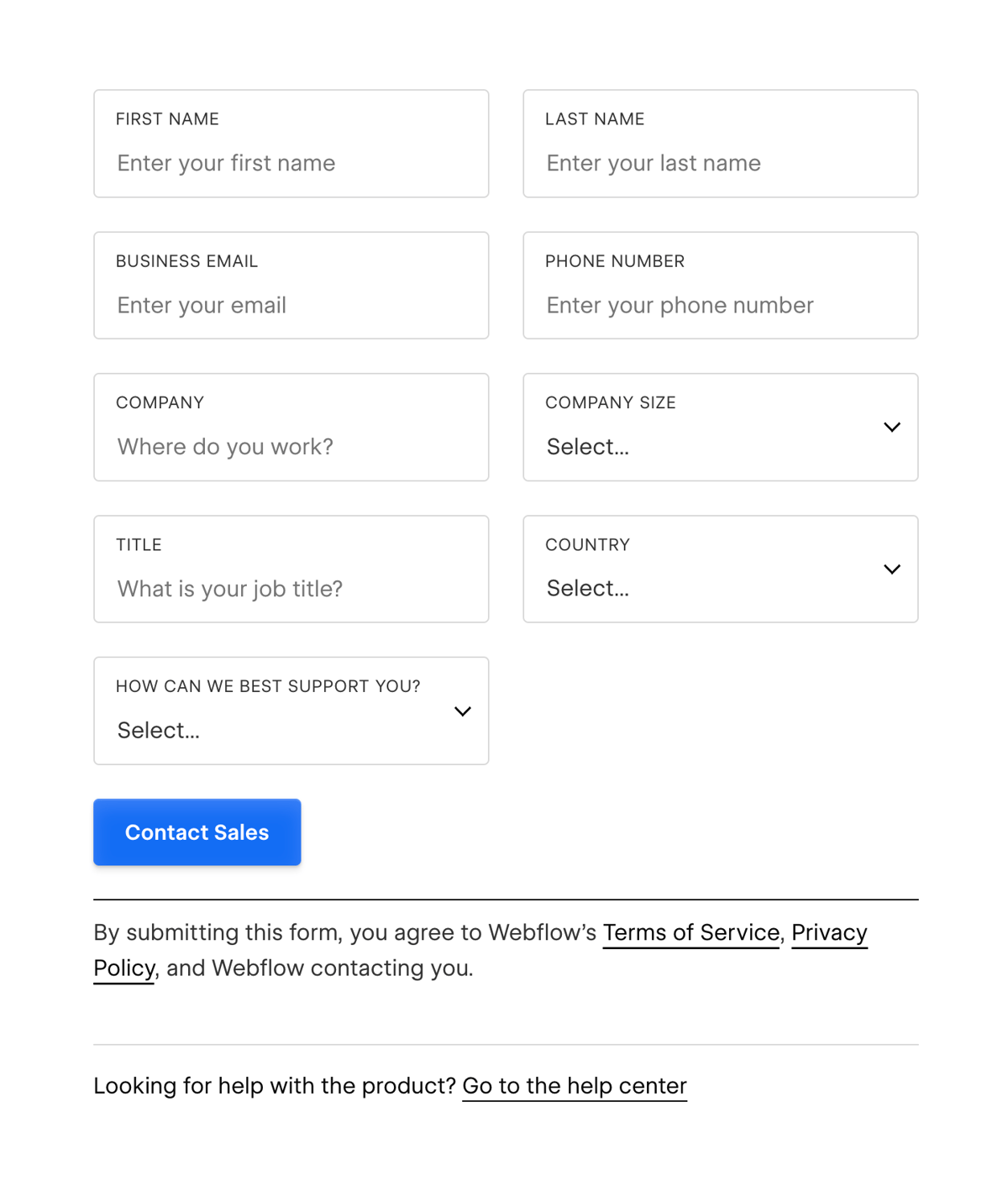The height and width of the screenshot is (1191, 1008).
Task: Click the Contact Sales button
Action: point(197,832)
